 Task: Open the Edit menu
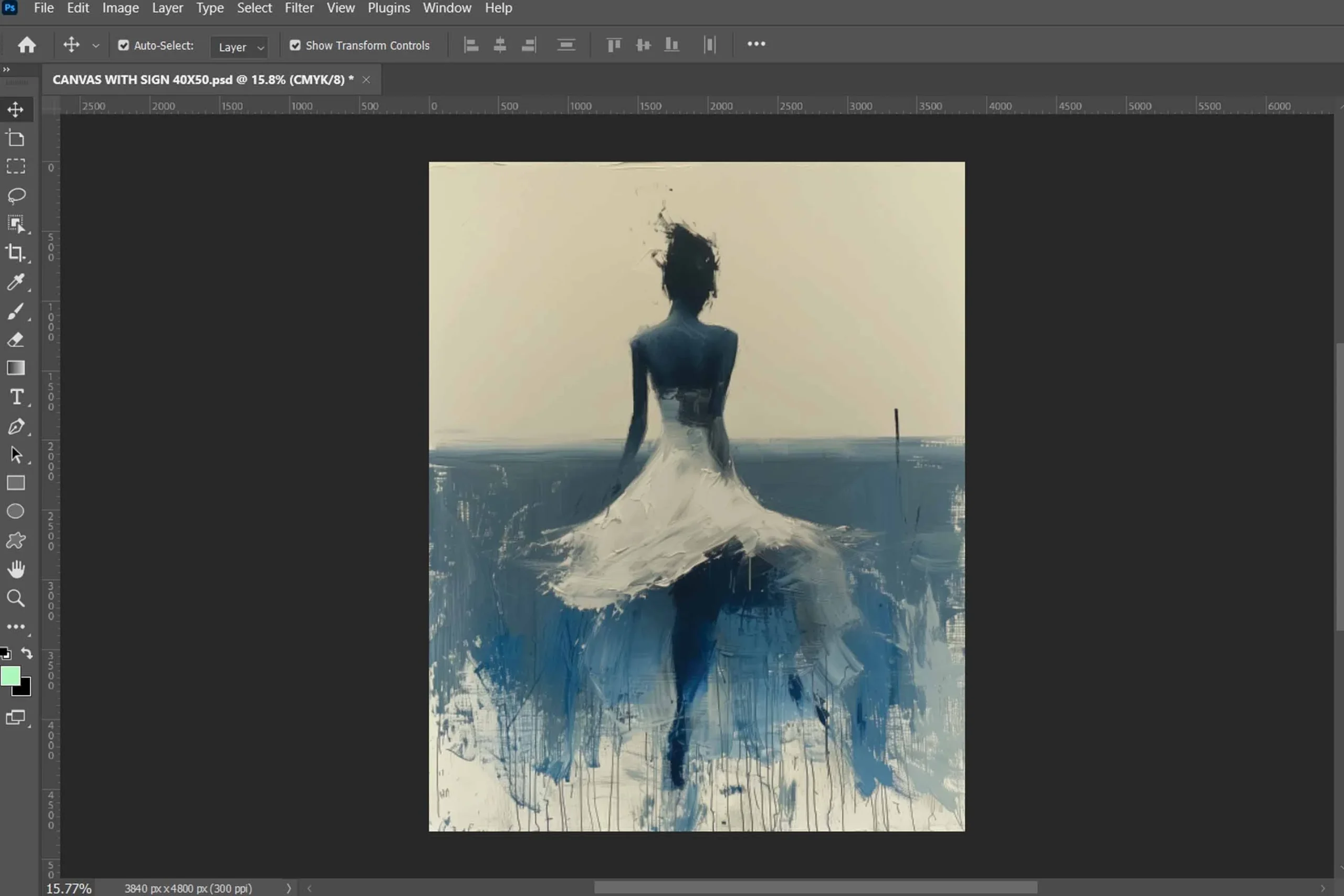tap(78, 8)
